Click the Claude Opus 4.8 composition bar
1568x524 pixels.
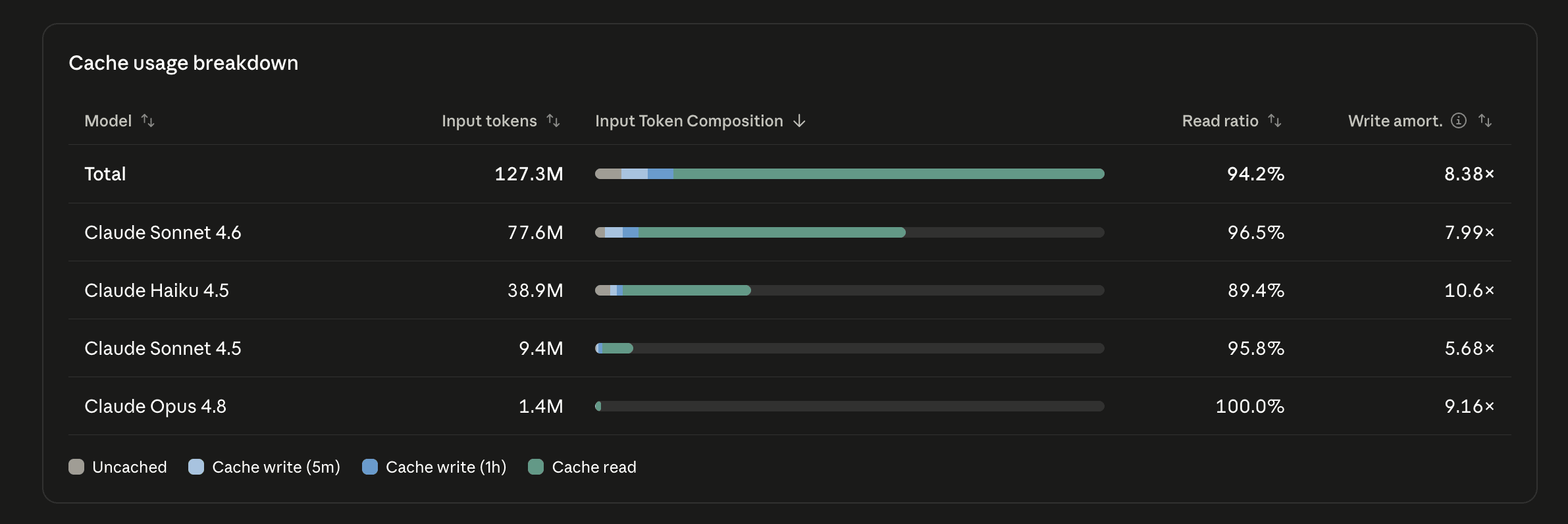click(850, 406)
